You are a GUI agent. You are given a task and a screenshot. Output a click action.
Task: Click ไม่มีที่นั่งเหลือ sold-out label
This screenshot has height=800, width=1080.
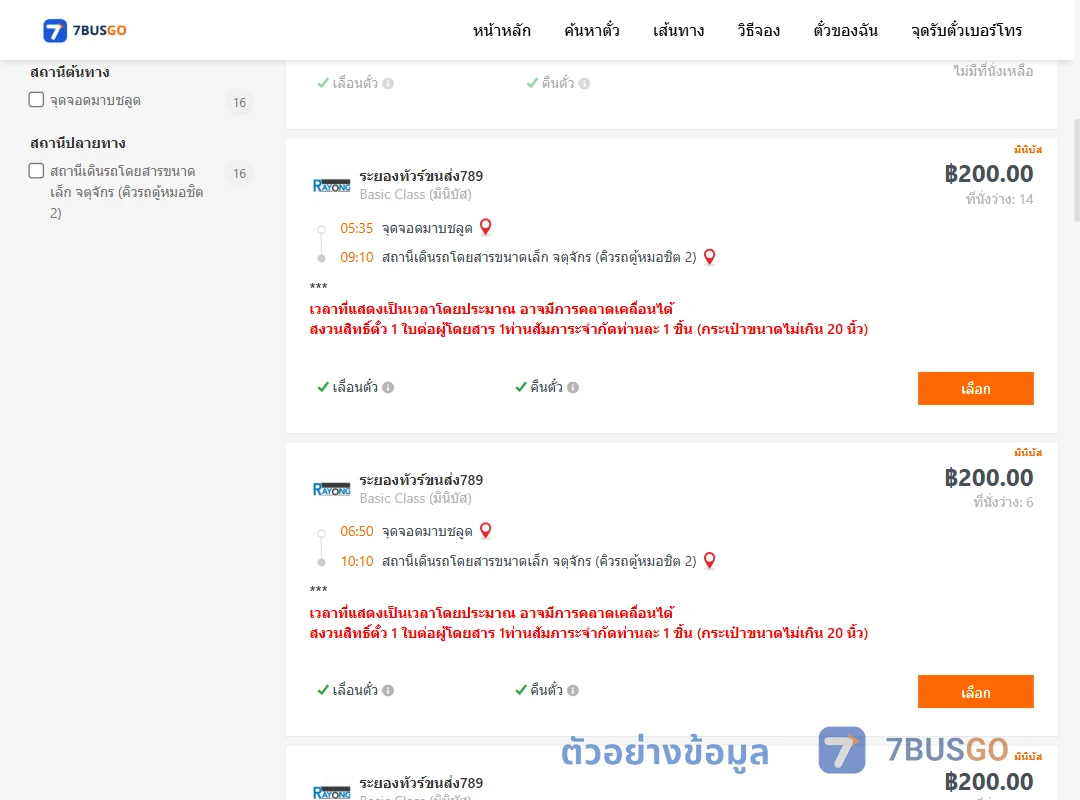(x=993, y=71)
